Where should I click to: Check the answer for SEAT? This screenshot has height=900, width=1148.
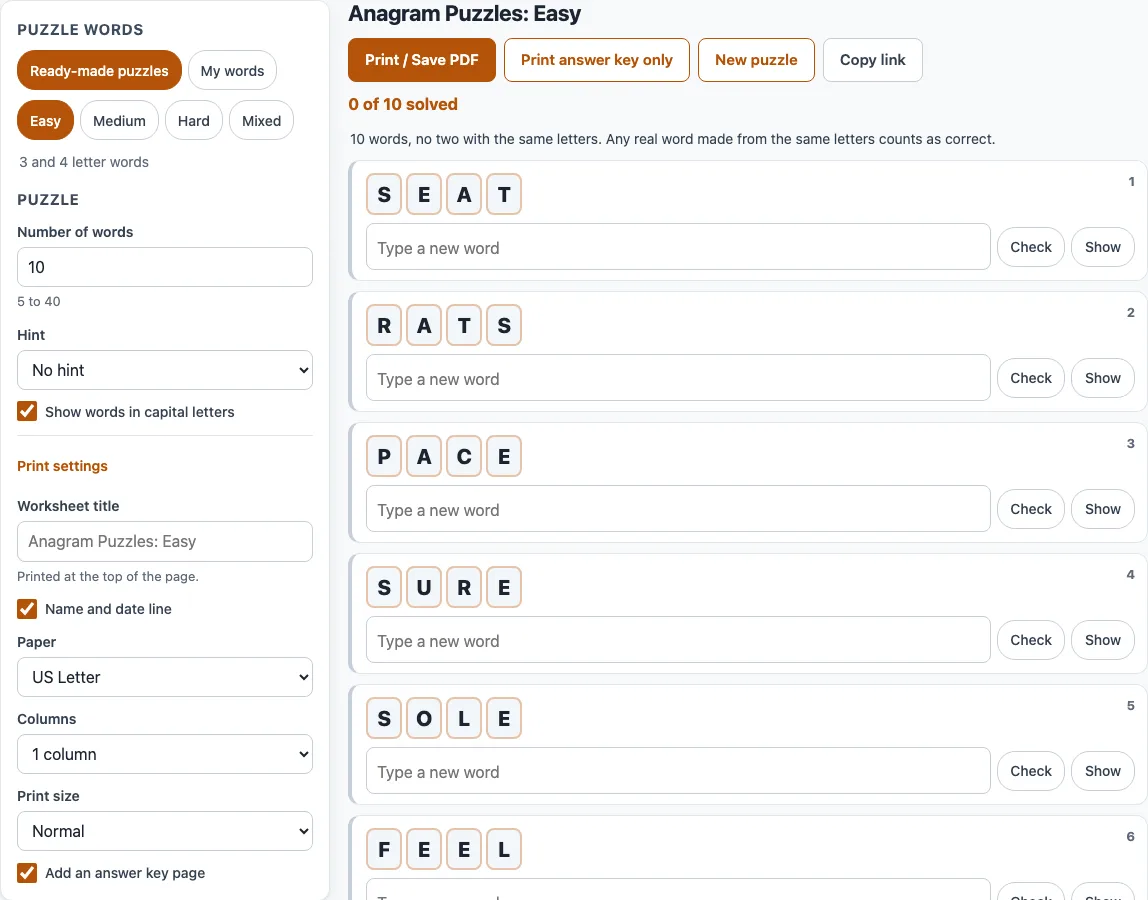1031,247
